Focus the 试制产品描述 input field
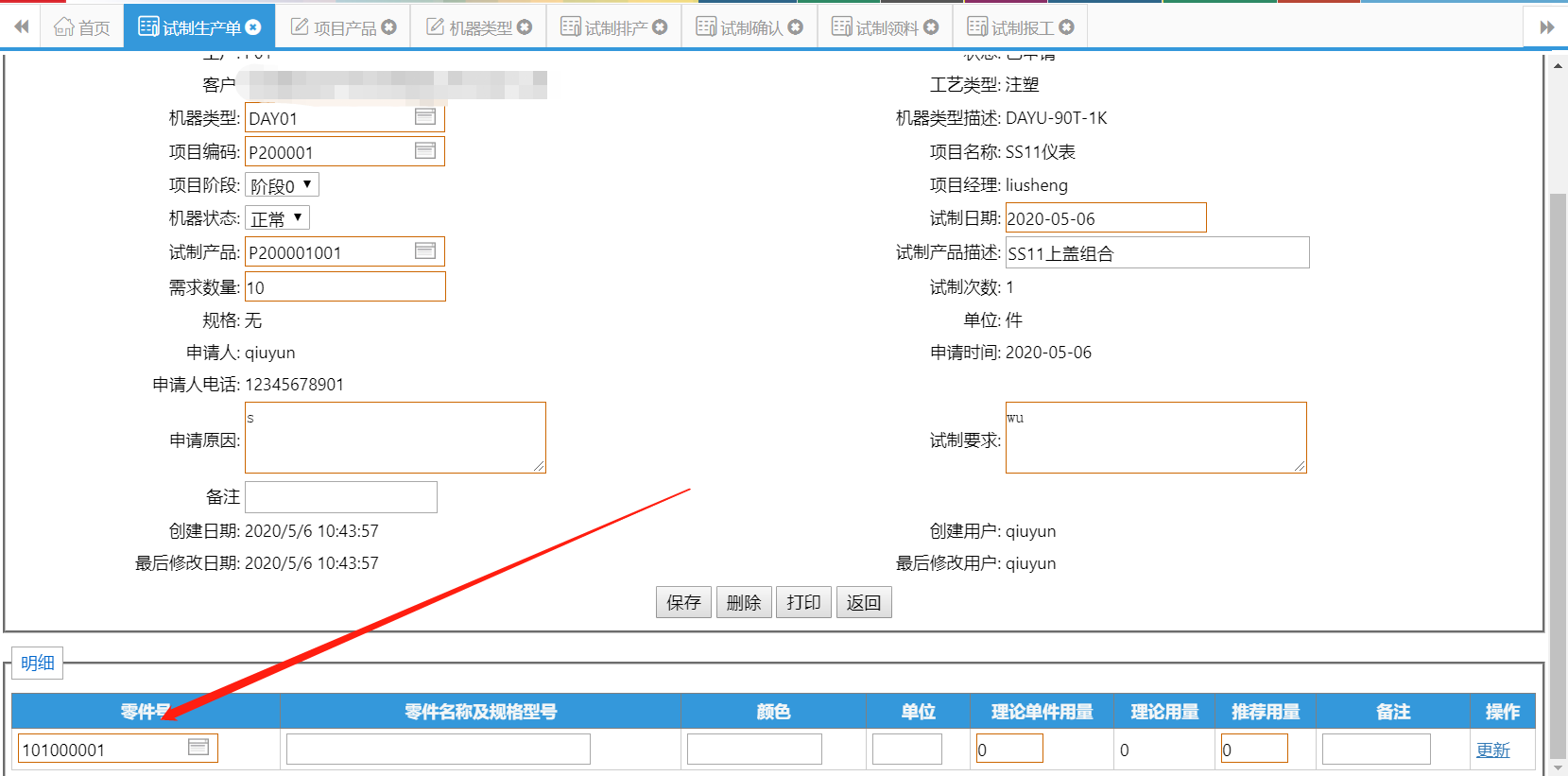The width and height of the screenshot is (1568, 776). click(1158, 252)
